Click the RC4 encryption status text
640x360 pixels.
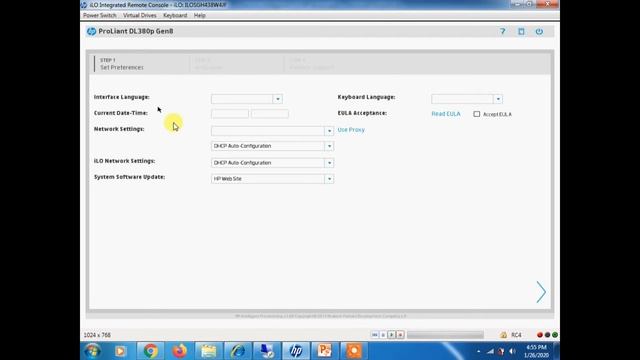(516, 335)
